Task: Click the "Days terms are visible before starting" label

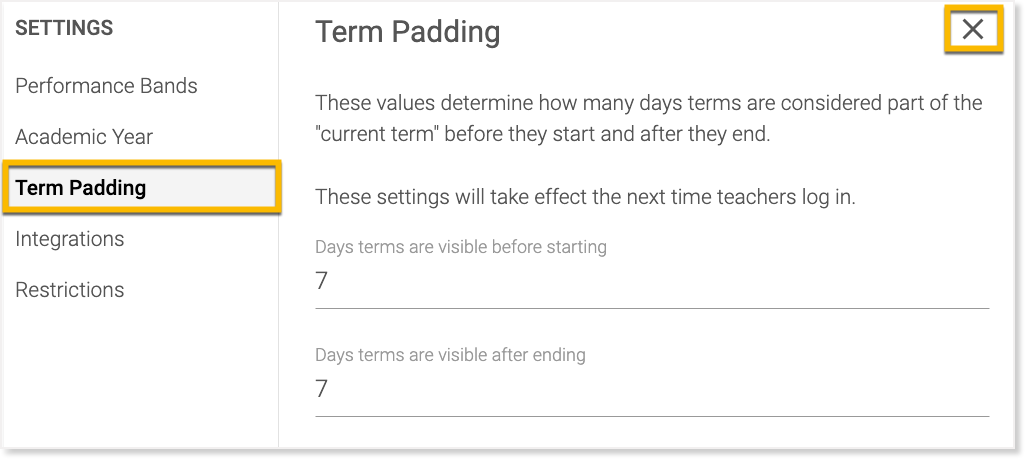Action: pyautogui.click(x=460, y=247)
